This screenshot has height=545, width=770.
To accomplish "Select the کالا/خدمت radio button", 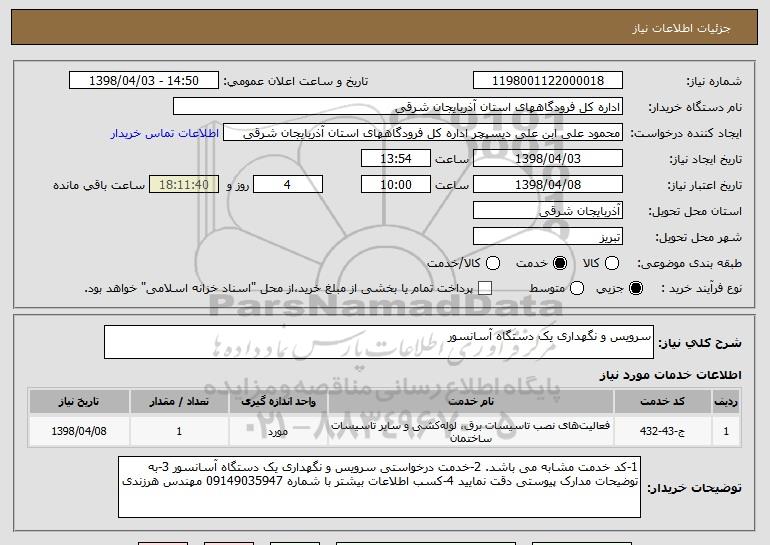I will coord(493,263).
